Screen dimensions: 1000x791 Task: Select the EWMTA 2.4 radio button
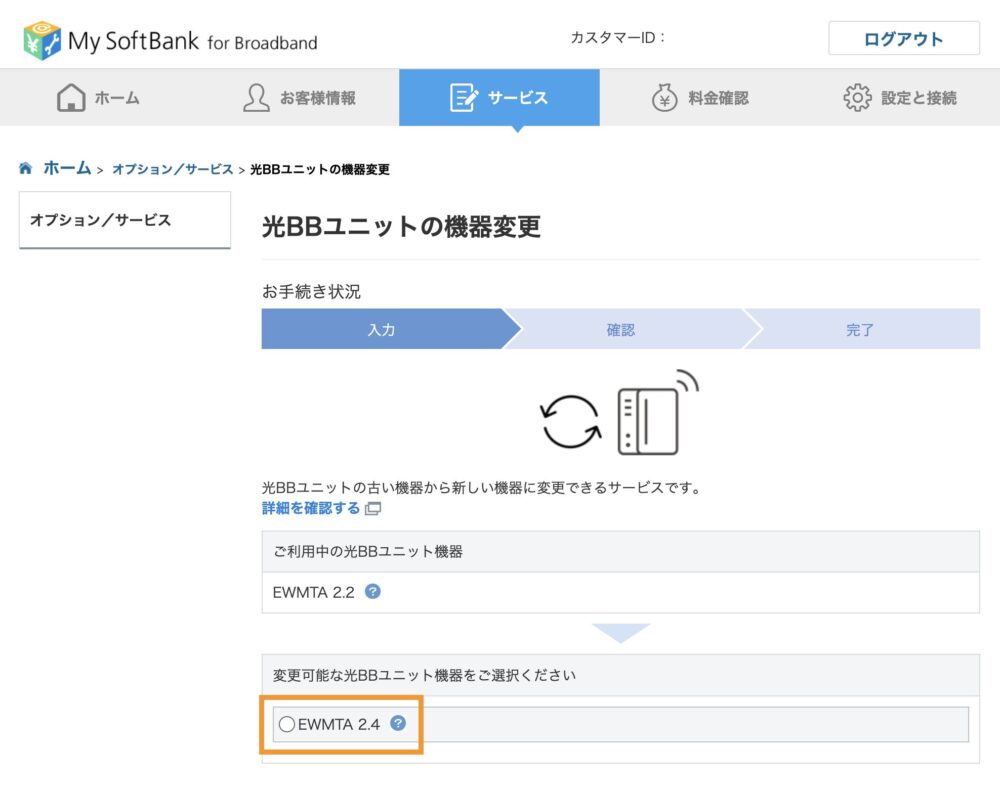pos(286,724)
